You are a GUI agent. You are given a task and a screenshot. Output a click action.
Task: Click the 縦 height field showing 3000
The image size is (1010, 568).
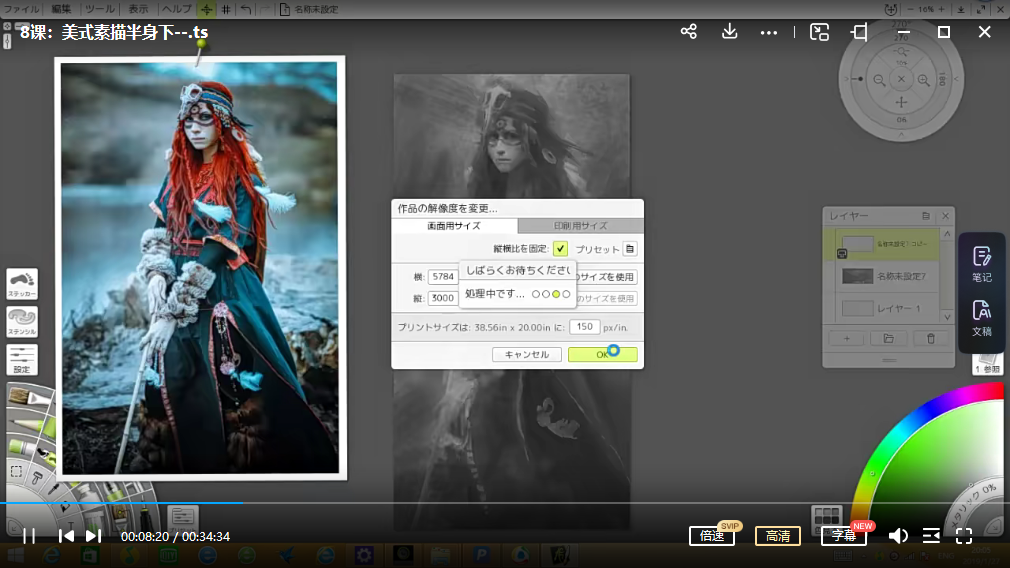443,298
